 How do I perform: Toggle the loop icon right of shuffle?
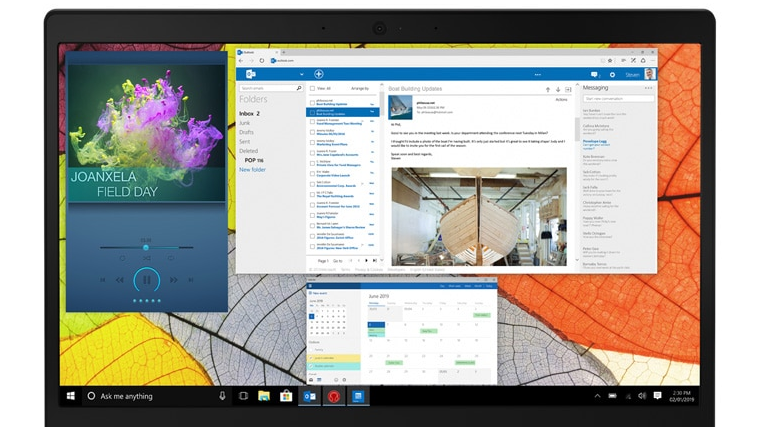pos(171,258)
